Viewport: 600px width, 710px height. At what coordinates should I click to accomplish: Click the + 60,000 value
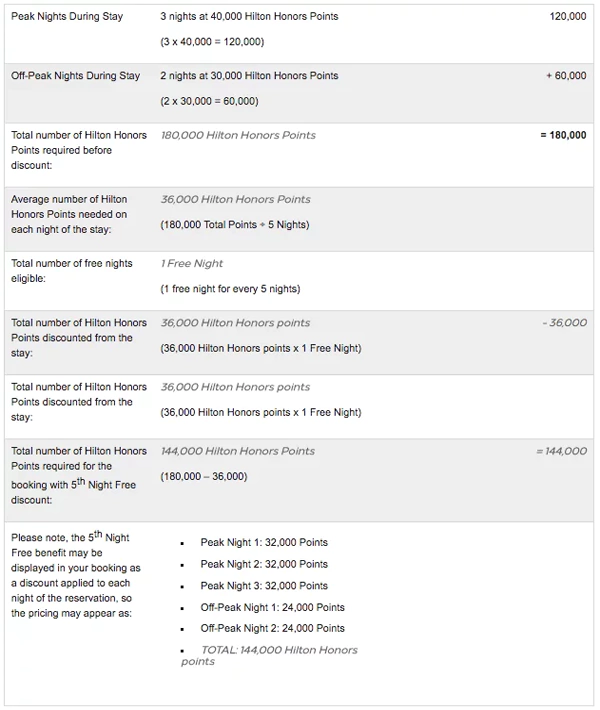tap(566, 76)
